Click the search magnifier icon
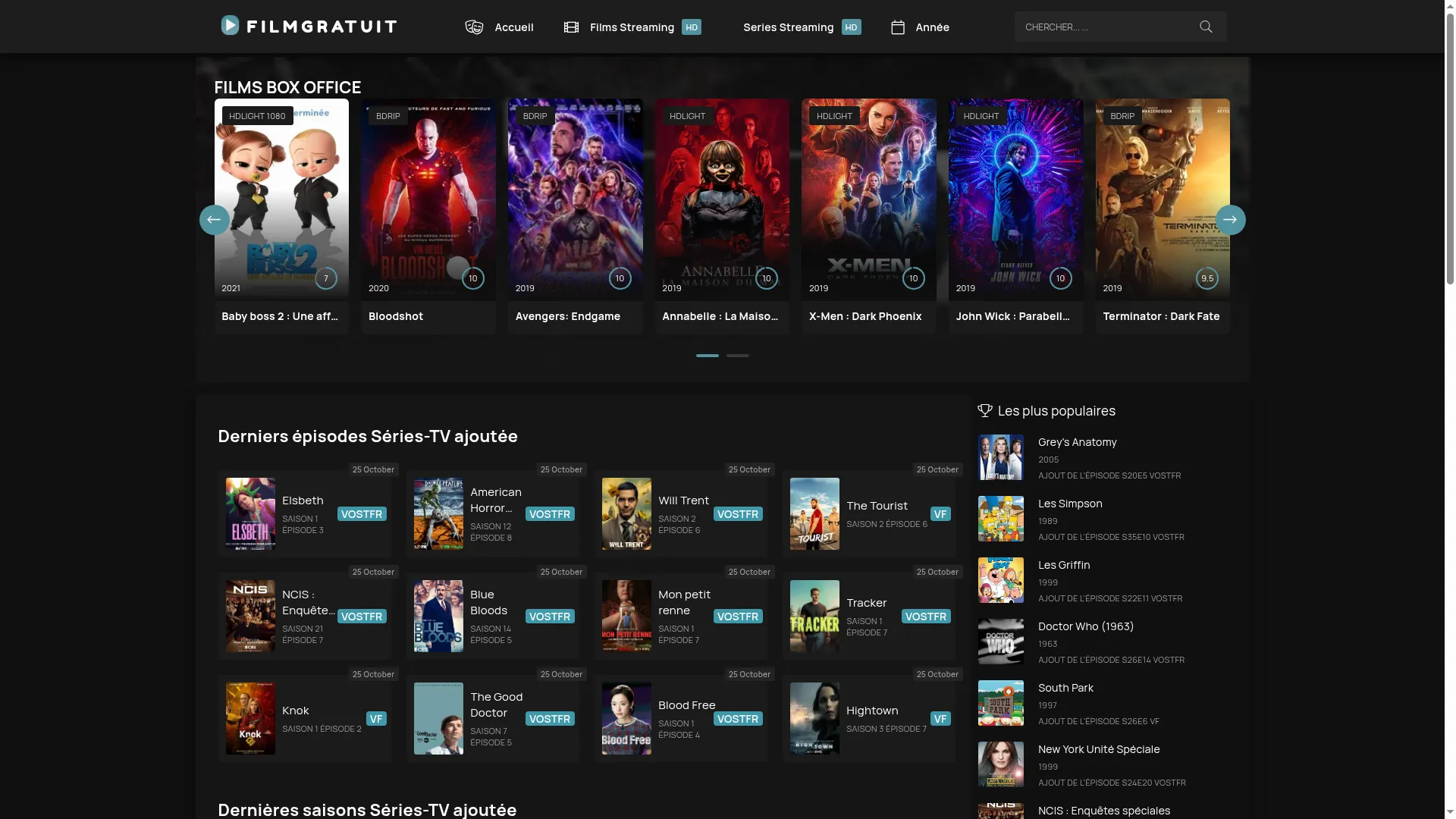 point(1206,27)
